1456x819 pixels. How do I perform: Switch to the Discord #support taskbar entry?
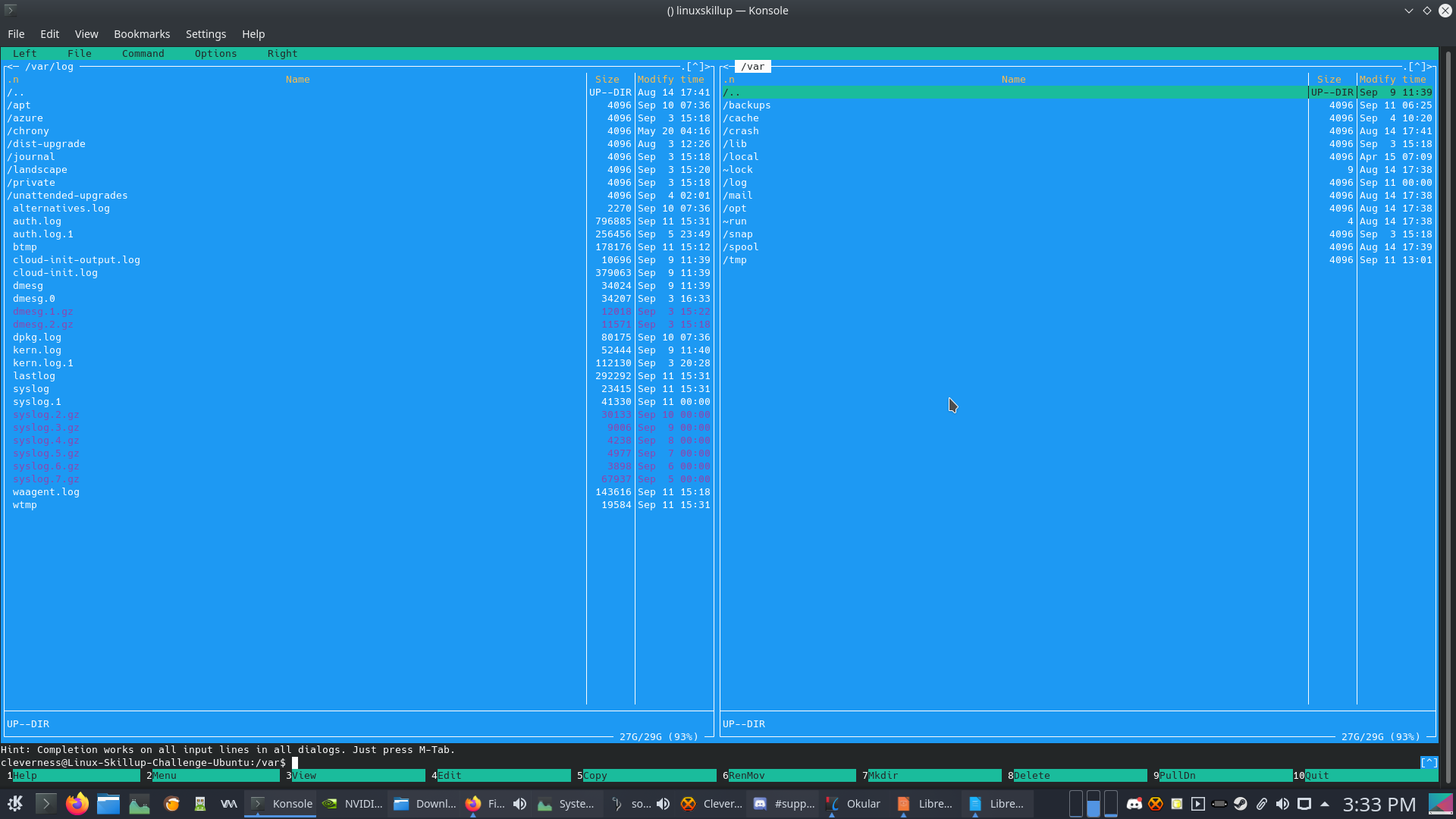click(x=784, y=804)
